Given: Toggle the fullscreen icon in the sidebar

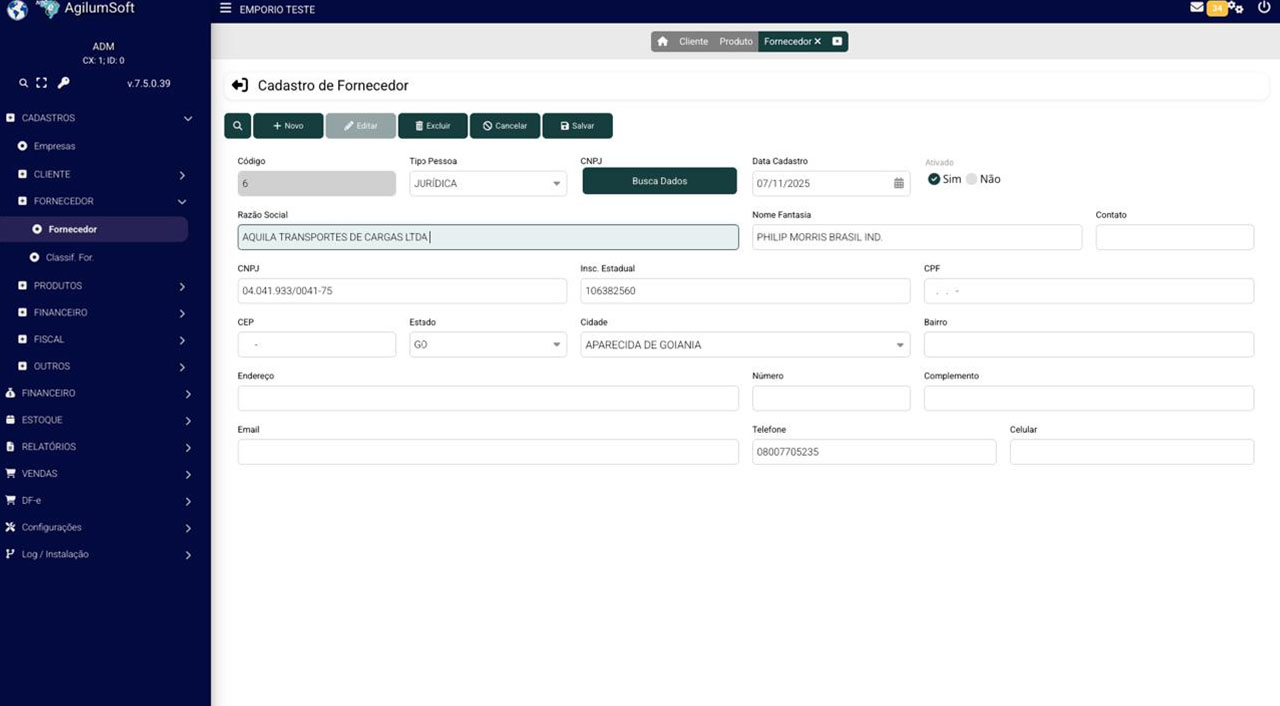Looking at the screenshot, I should (41, 83).
